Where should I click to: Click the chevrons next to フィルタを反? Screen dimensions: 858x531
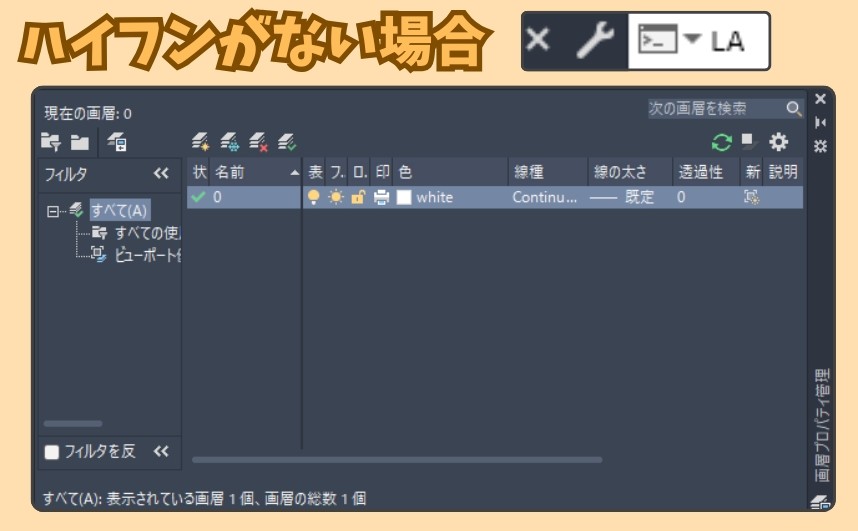tap(161, 452)
